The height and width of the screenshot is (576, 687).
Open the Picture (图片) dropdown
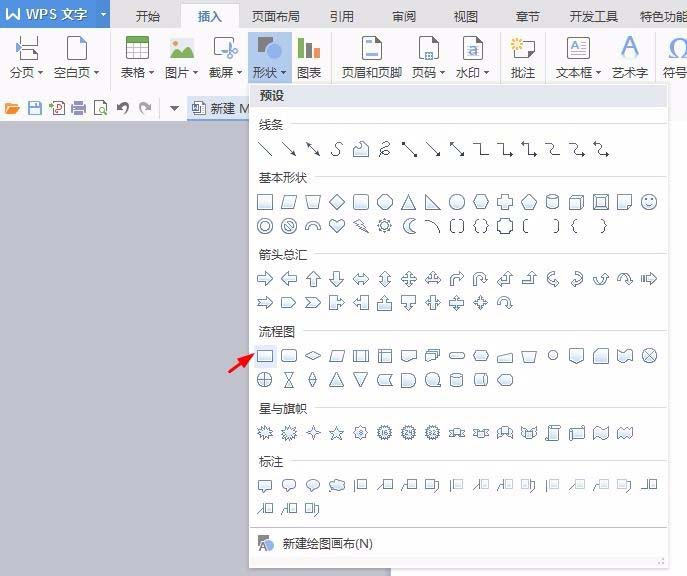tap(181, 58)
